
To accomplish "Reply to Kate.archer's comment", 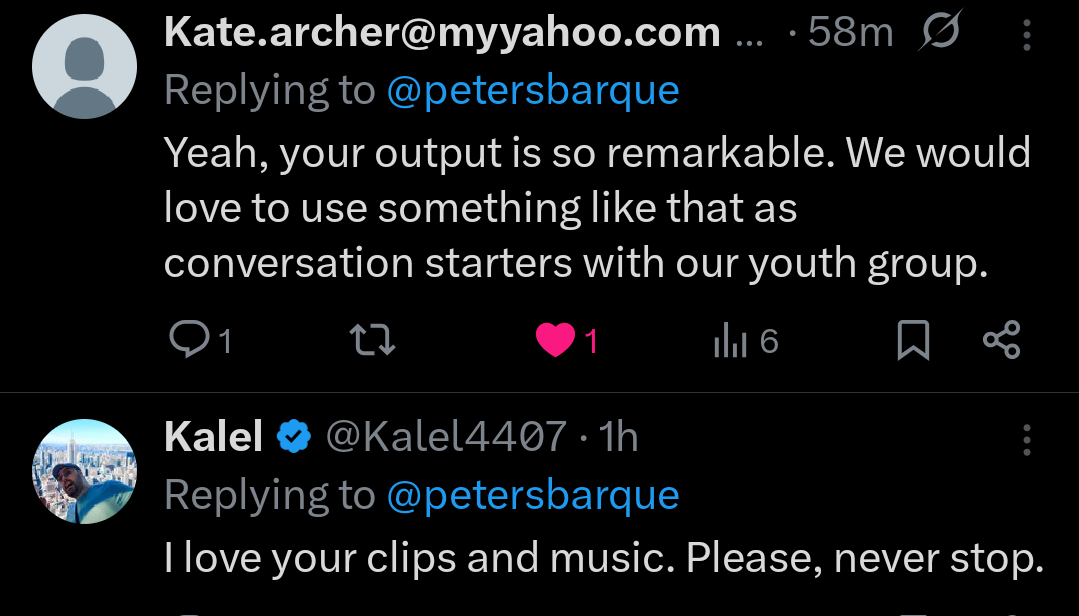I will pos(188,341).
